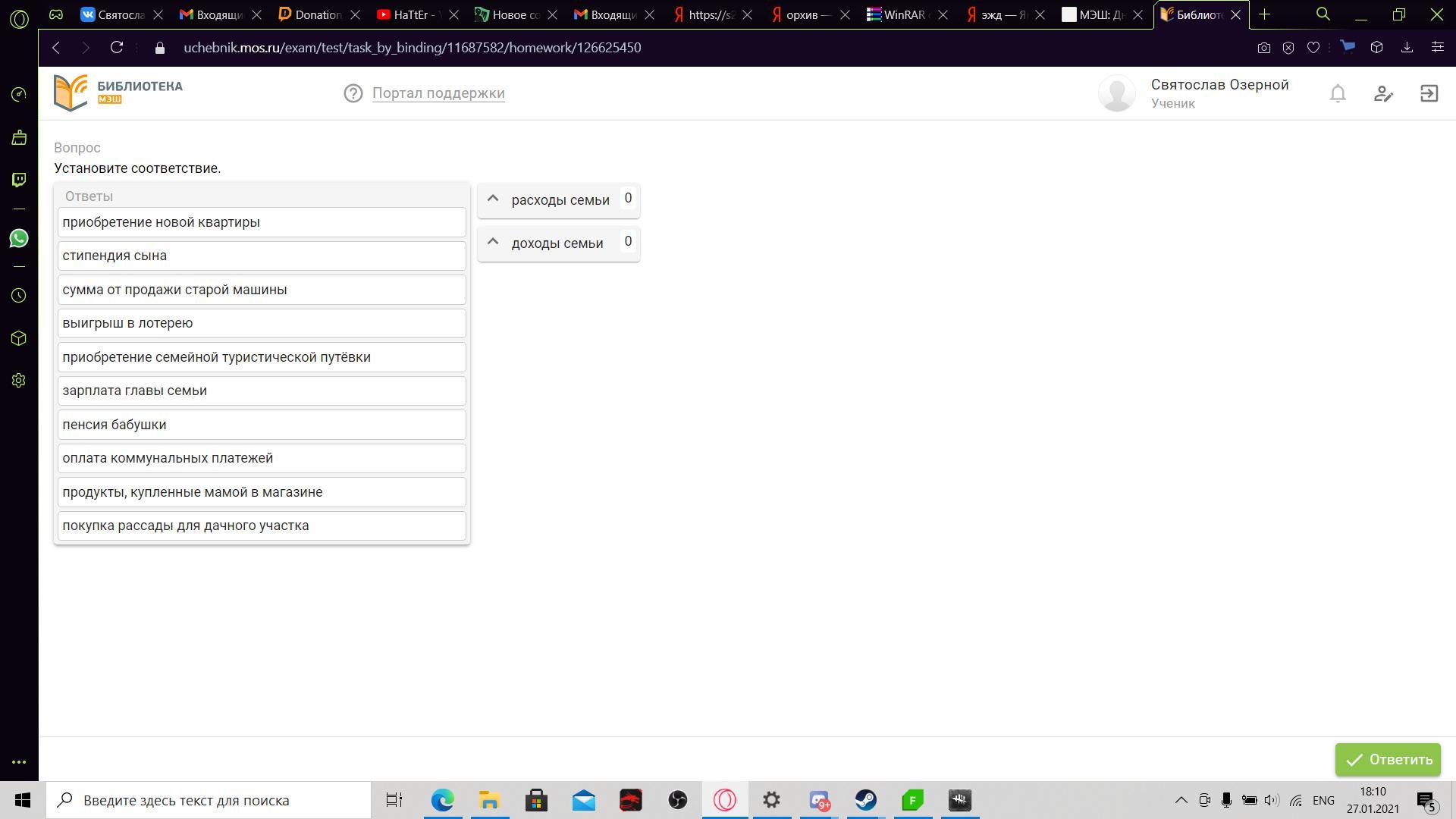Collapse the 'доходы семьи' category

click(493, 243)
